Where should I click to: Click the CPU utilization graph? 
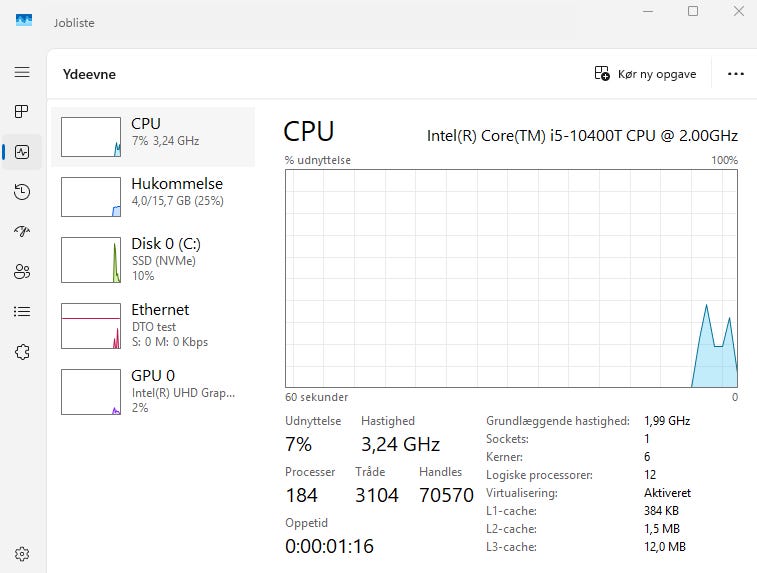(x=511, y=278)
